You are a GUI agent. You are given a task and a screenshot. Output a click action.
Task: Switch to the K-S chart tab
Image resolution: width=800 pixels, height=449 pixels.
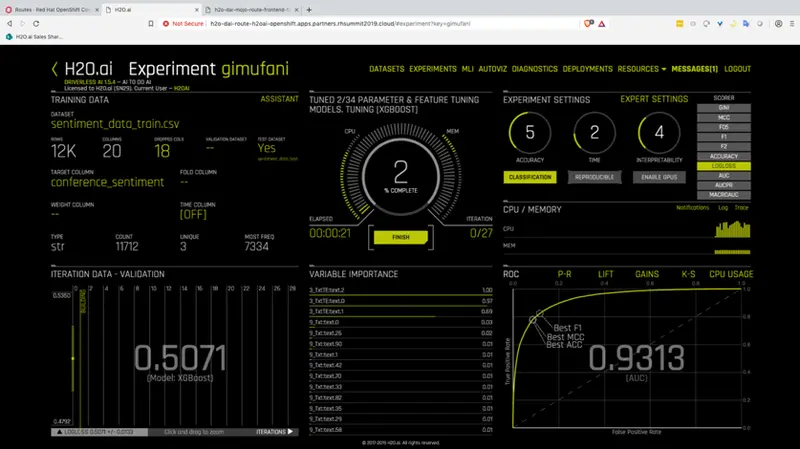[x=688, y=274]
